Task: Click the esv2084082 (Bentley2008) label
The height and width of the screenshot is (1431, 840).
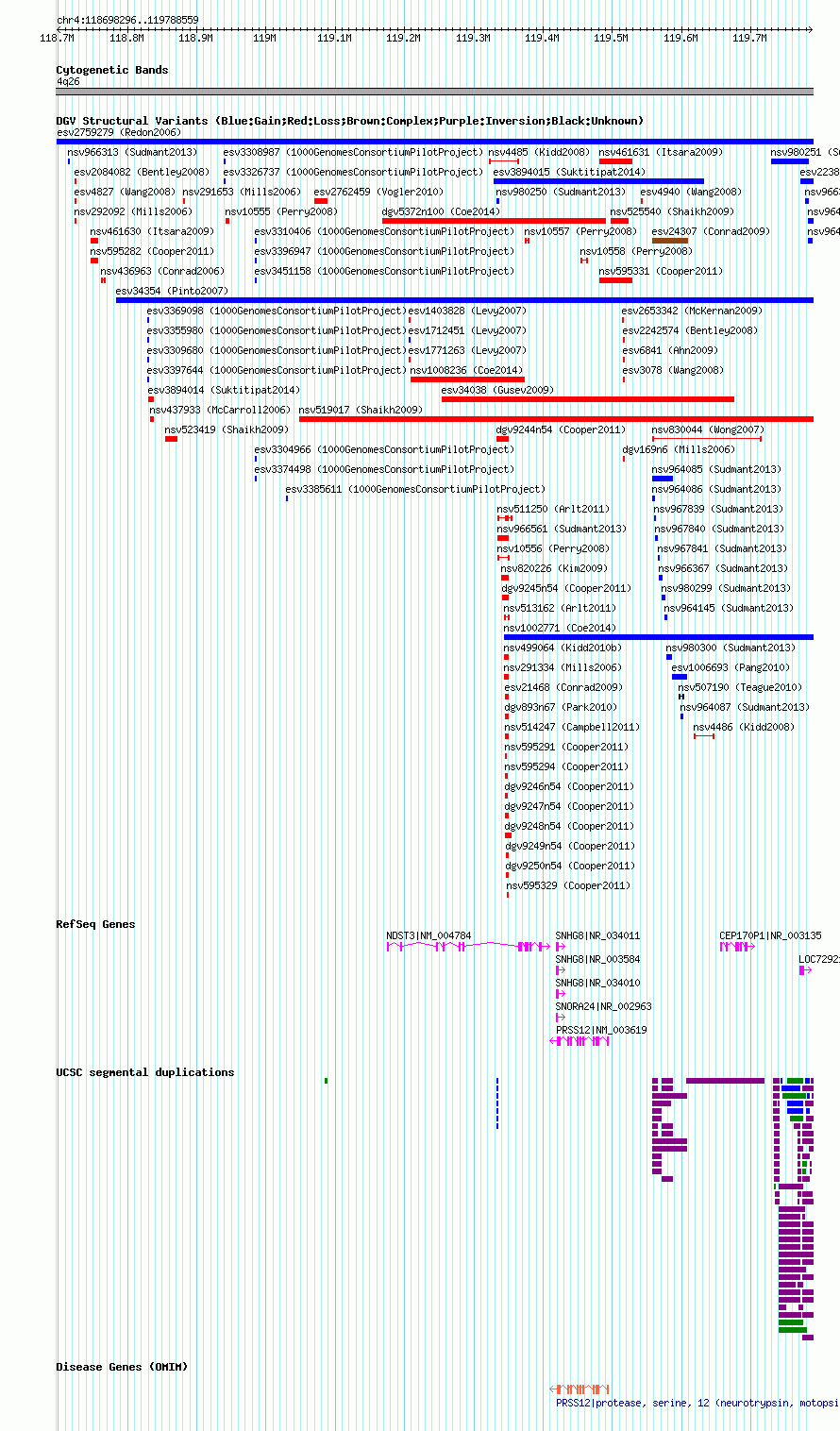Action: coord(142,172)
